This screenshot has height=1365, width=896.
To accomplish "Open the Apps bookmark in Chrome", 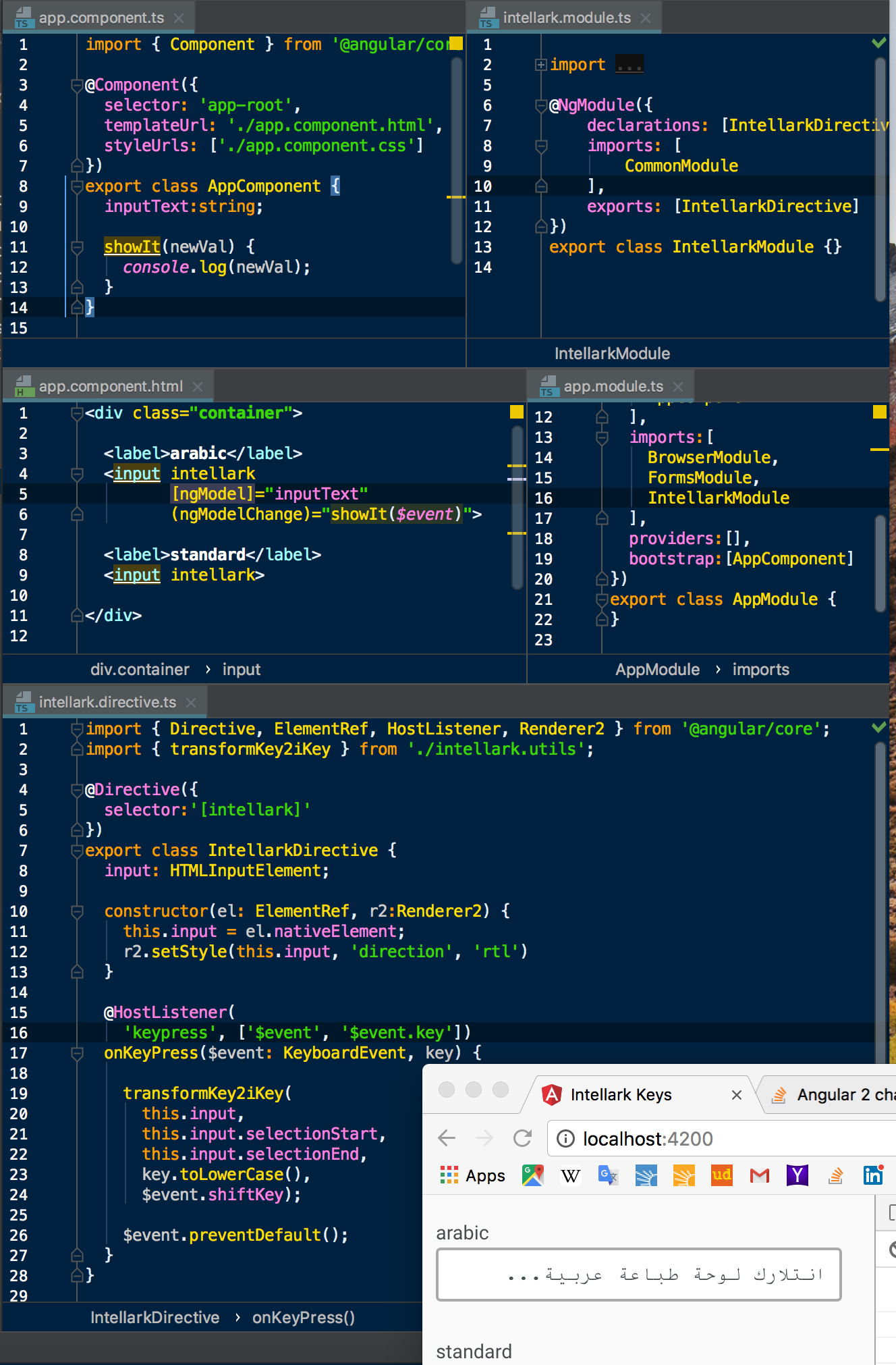I will (472, 1175).
